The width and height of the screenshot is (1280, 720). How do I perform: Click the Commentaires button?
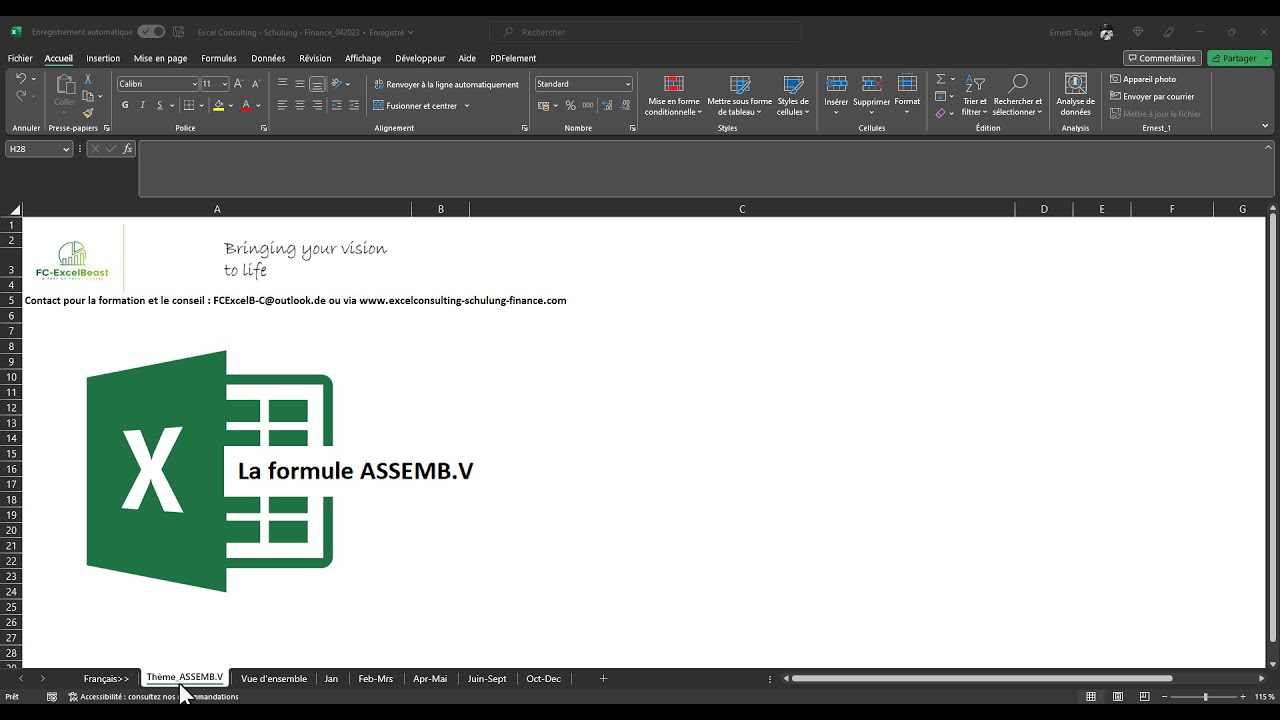[x=1163, y=58]
